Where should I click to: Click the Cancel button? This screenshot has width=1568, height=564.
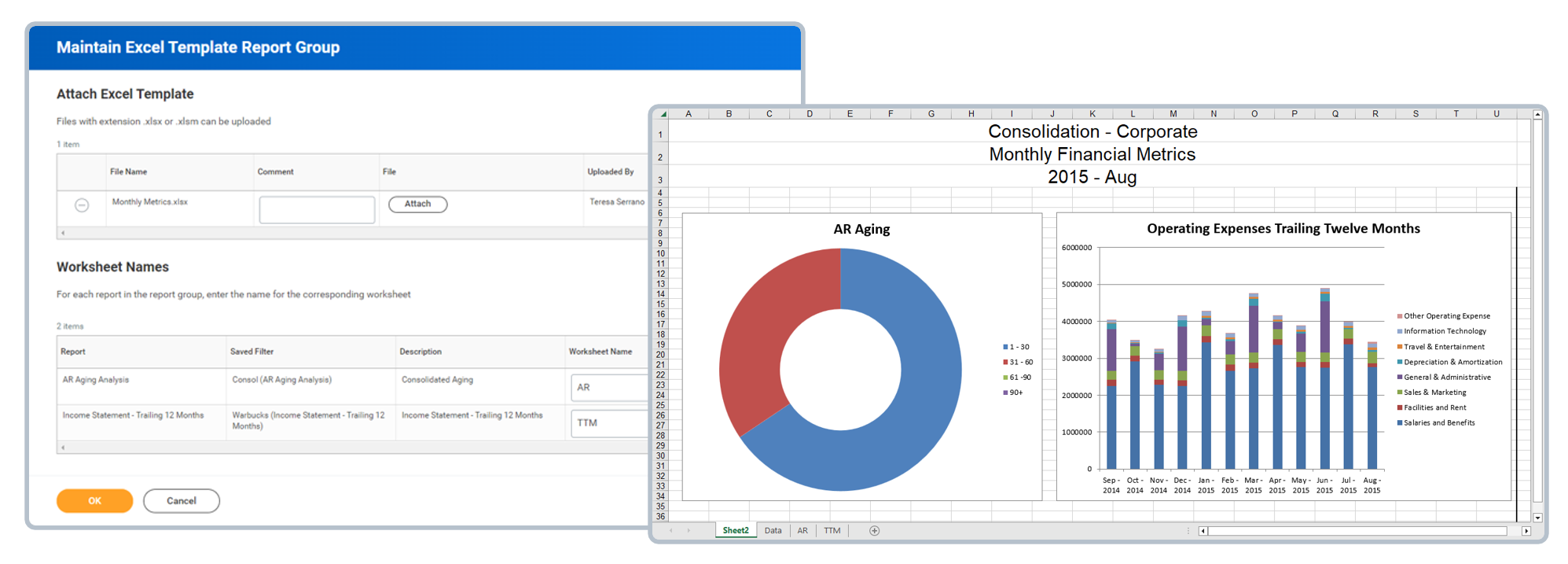click(x=182, y=501)
